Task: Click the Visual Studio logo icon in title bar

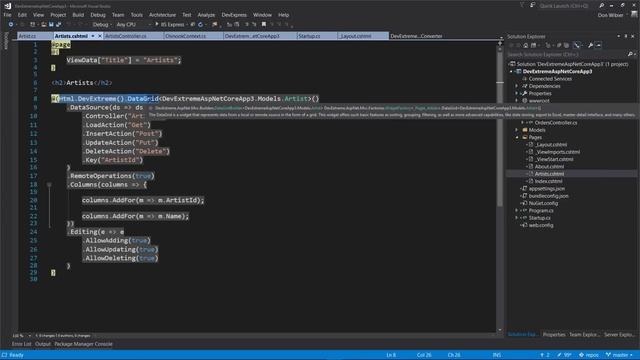Action: [x=7, y=6]
